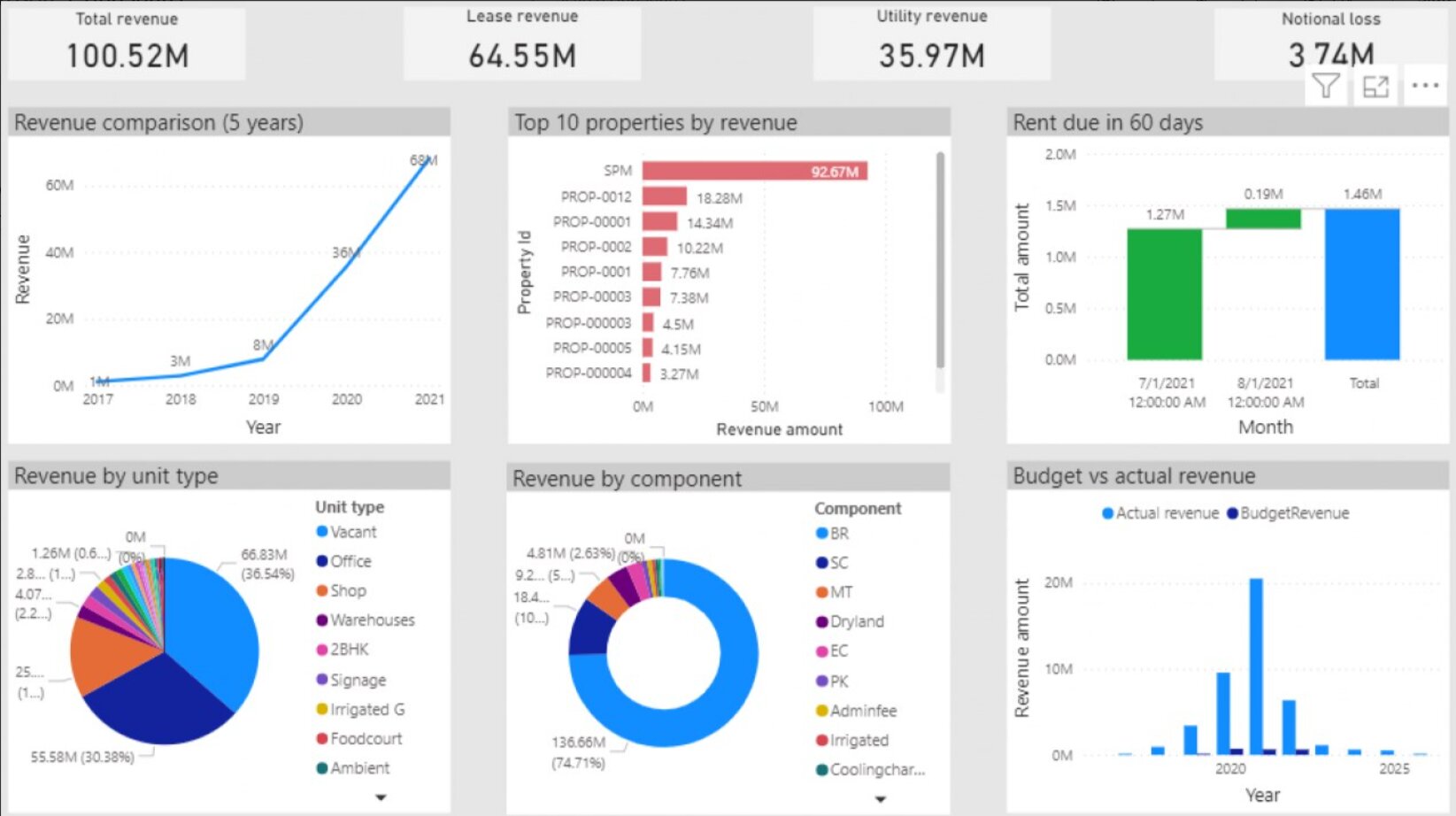Image resolution: width=1456 pixels, height=816 pixels.
Task: Select the Warehouses legend marker
Action: [x=322, y=620]
